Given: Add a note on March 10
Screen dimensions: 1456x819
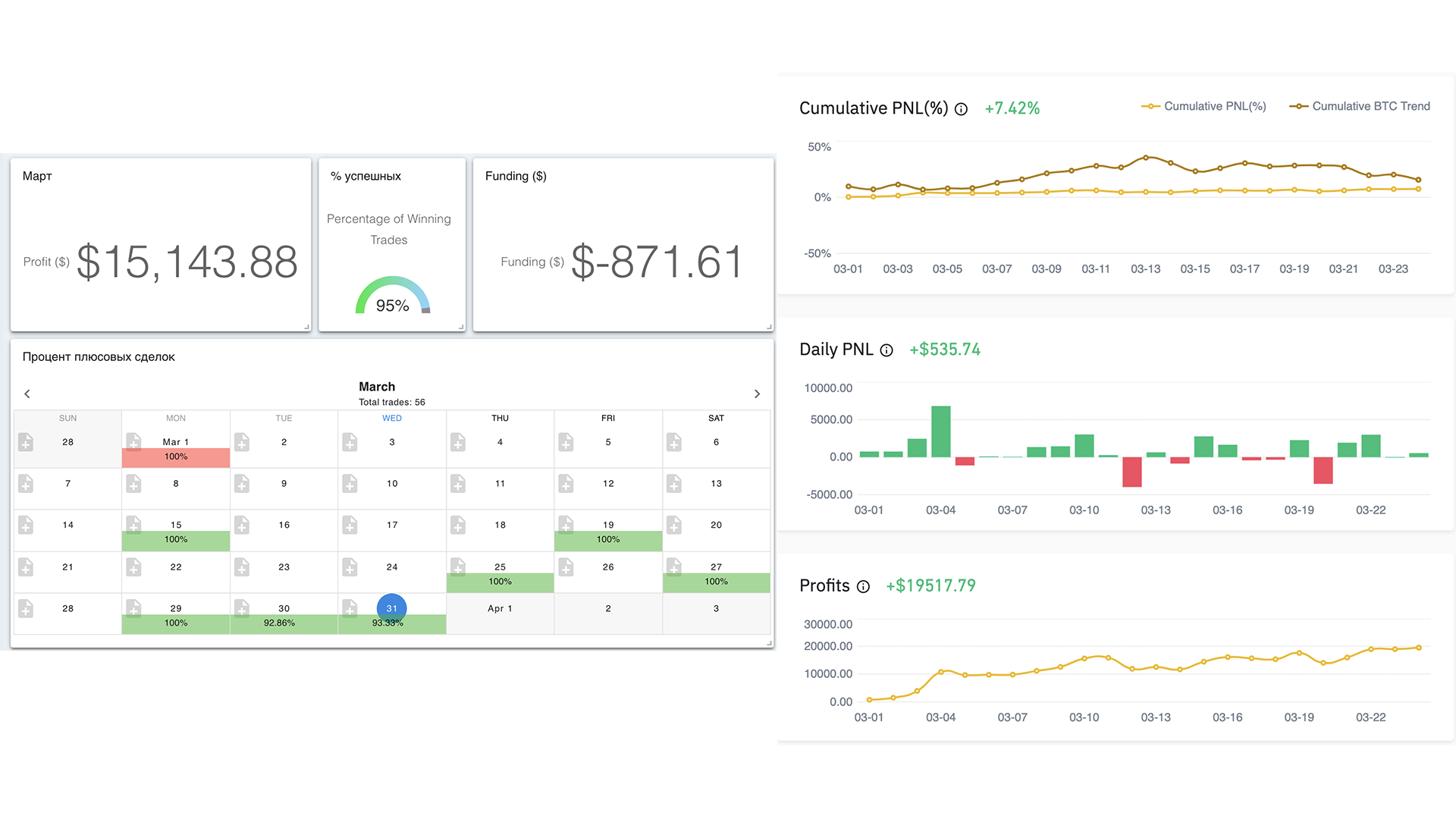Looking at the screenshot, I should coord(350,483).
